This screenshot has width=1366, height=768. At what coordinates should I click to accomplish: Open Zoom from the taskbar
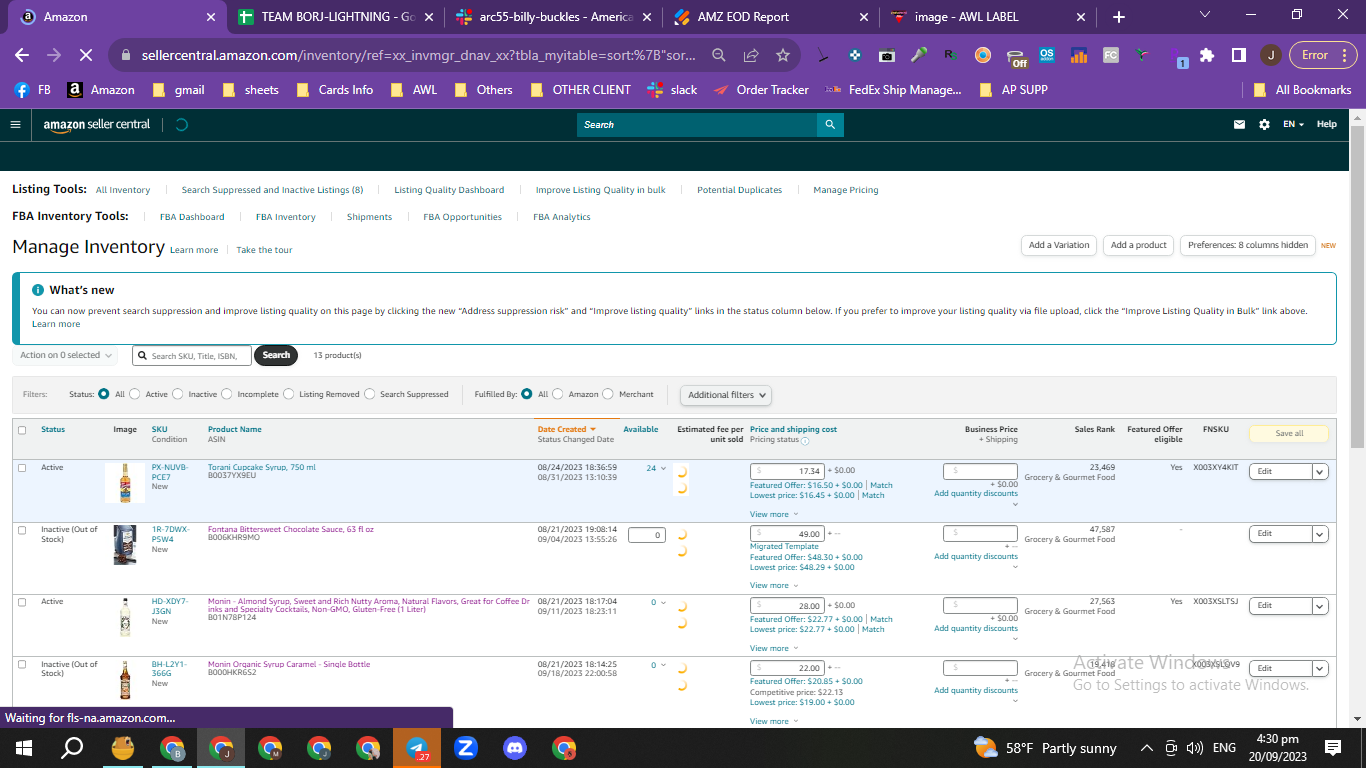point(466,748)
